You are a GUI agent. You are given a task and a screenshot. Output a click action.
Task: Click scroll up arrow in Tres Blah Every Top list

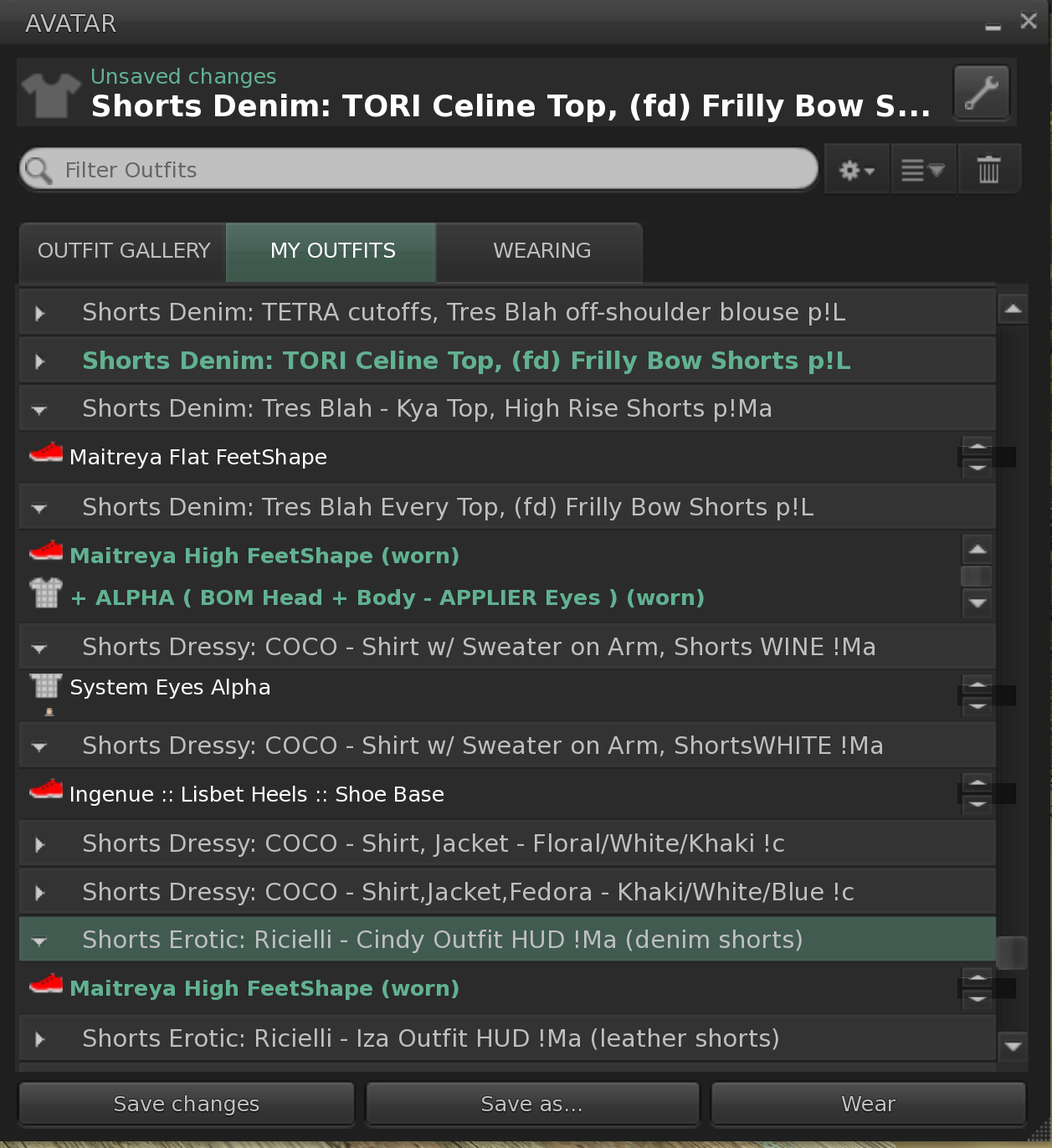977,550
